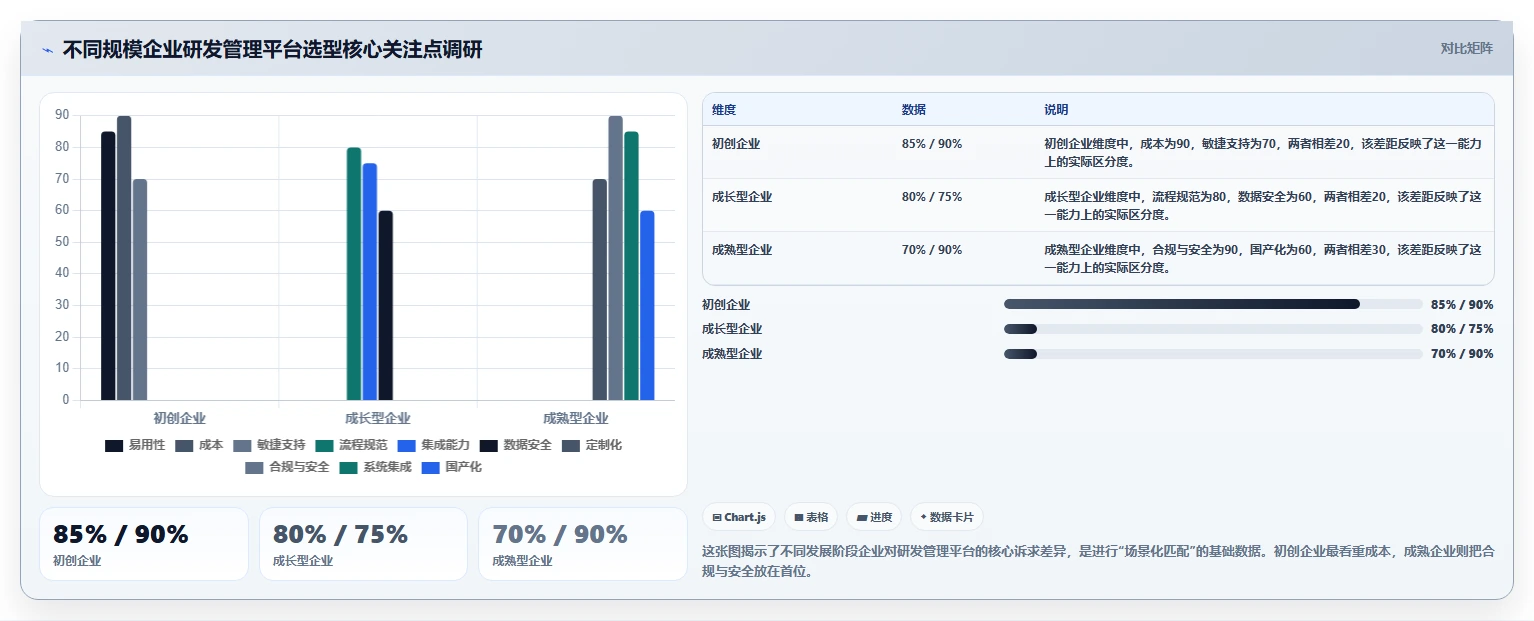This screenshot has width=1534, height=621.
Task: Click the 数据卡片 chip
Action: 947,517
